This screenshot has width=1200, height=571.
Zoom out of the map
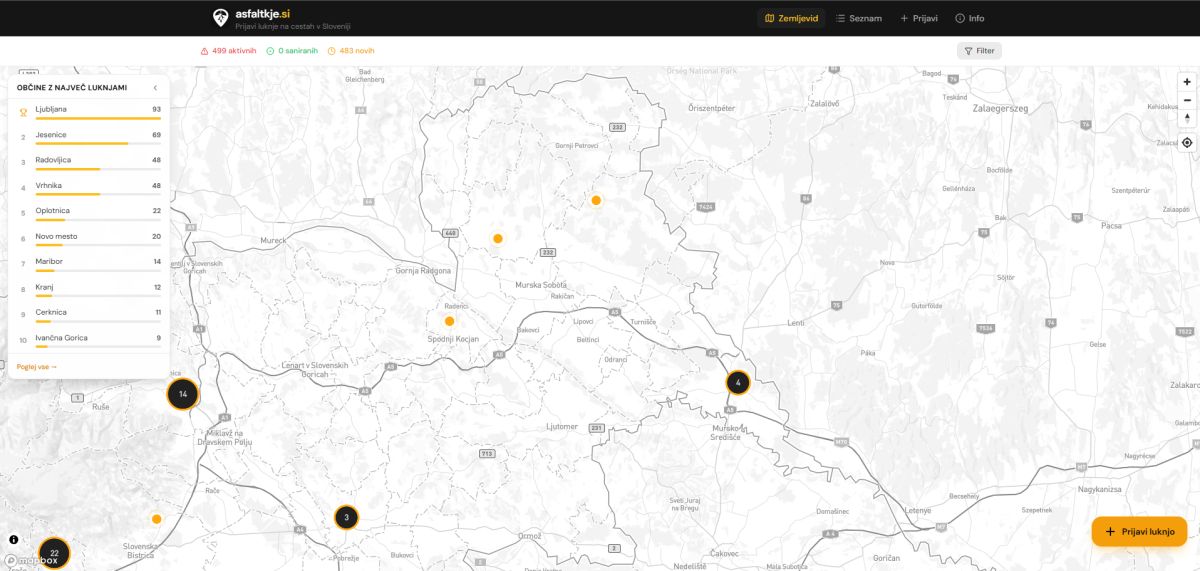(1187, 100)
